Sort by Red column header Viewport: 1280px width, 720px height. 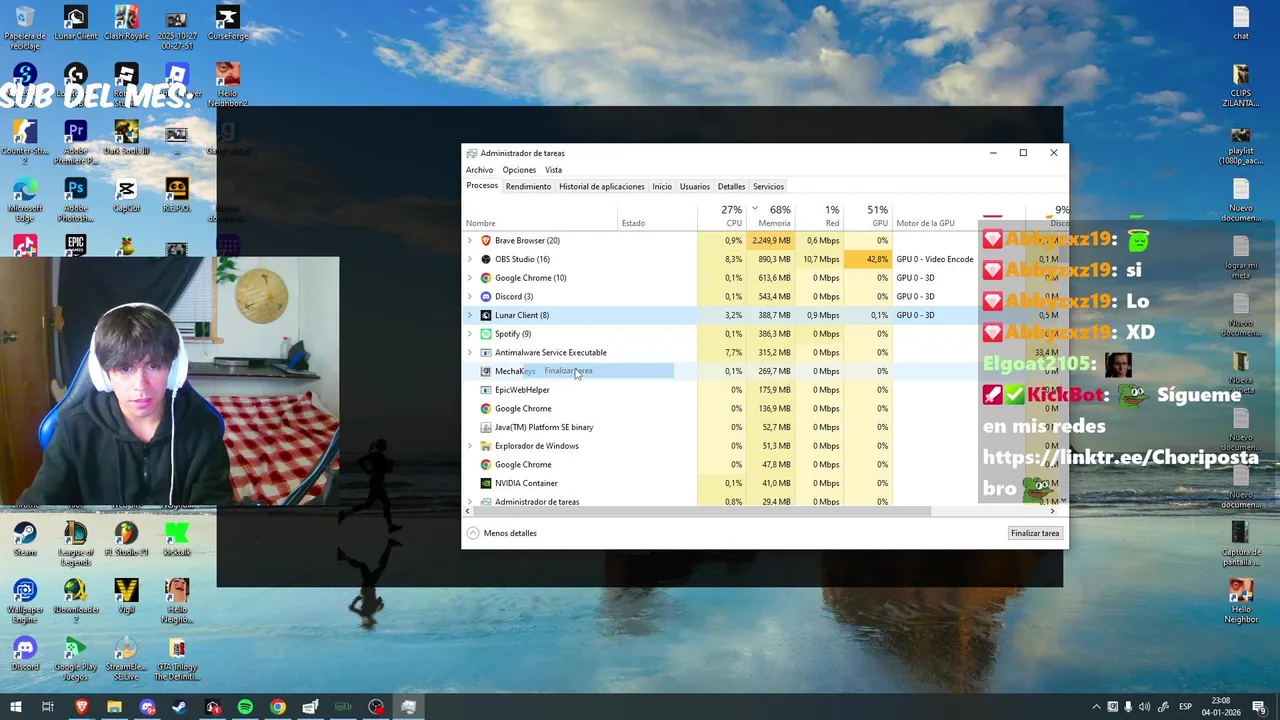819,216
